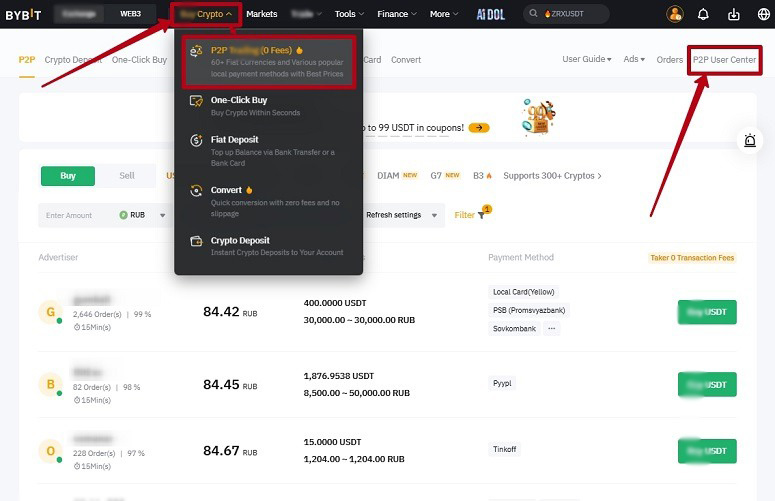This screenshot has height=501, width=775.
Task: Switch to the Sell toggle
Action: [127, 175]
